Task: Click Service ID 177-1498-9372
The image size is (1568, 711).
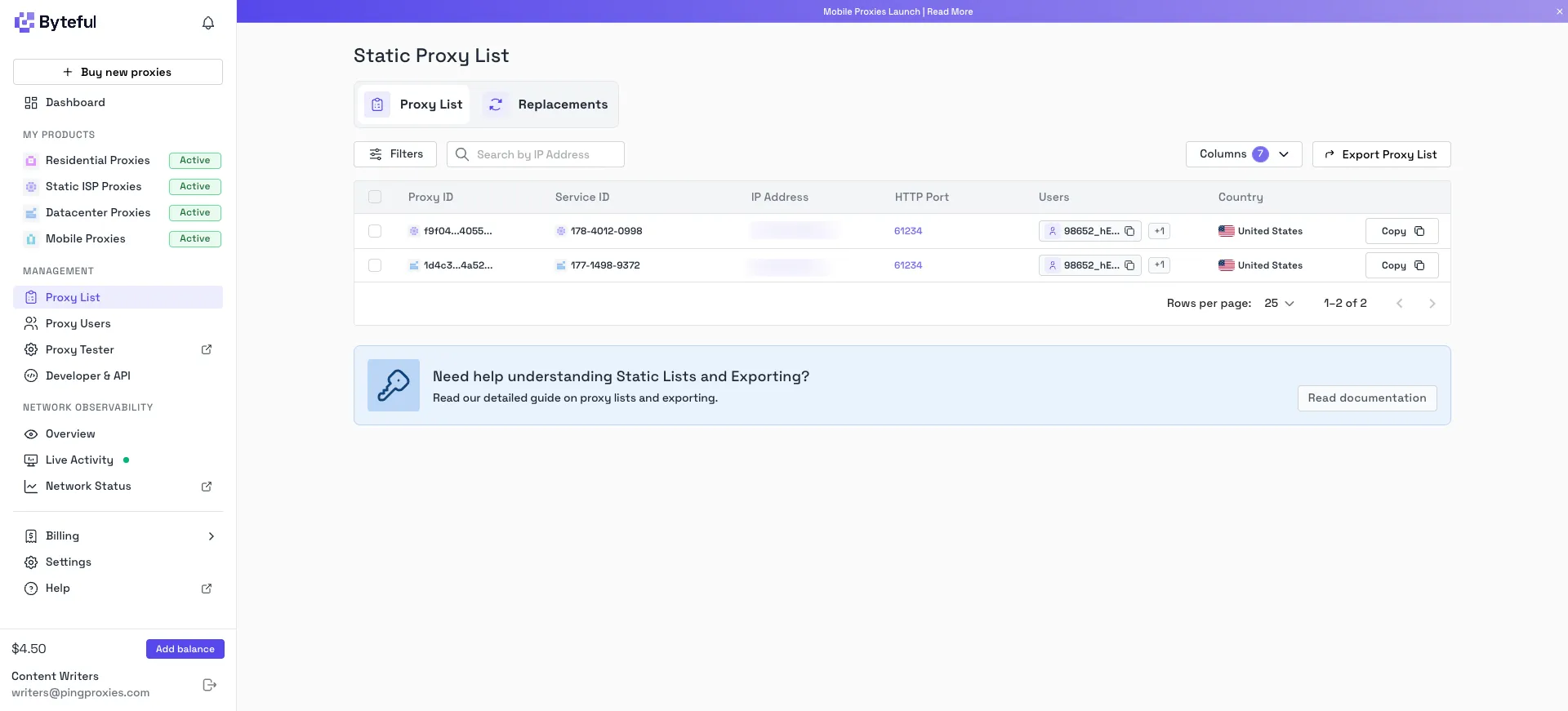Action: tap(605, 265)
